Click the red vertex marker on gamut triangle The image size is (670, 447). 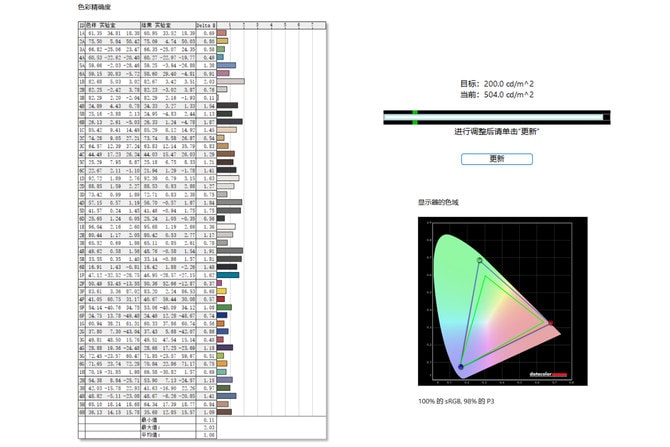[549, 323]
